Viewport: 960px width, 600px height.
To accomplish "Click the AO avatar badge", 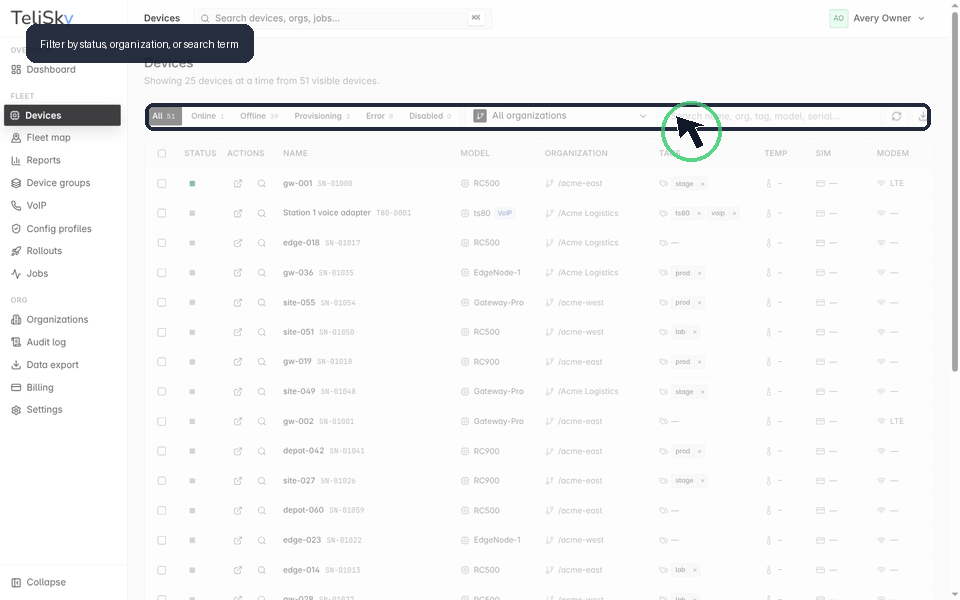I will click(838, 18).
